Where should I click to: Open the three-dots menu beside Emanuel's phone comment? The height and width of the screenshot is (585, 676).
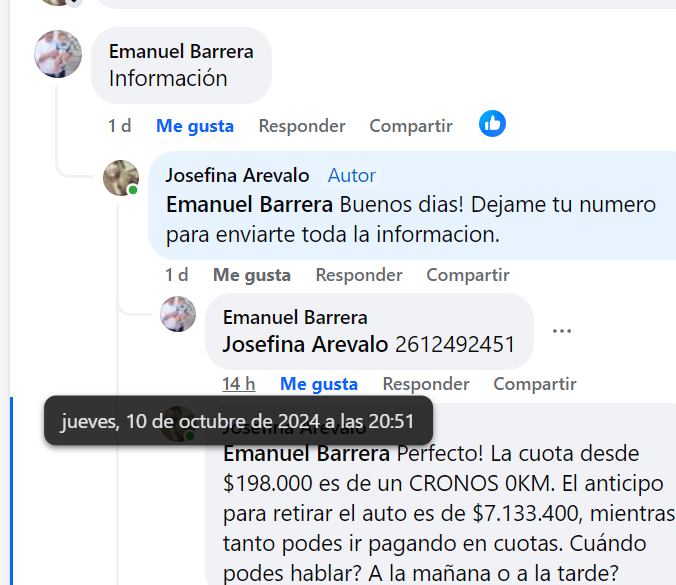pos(562,331)
